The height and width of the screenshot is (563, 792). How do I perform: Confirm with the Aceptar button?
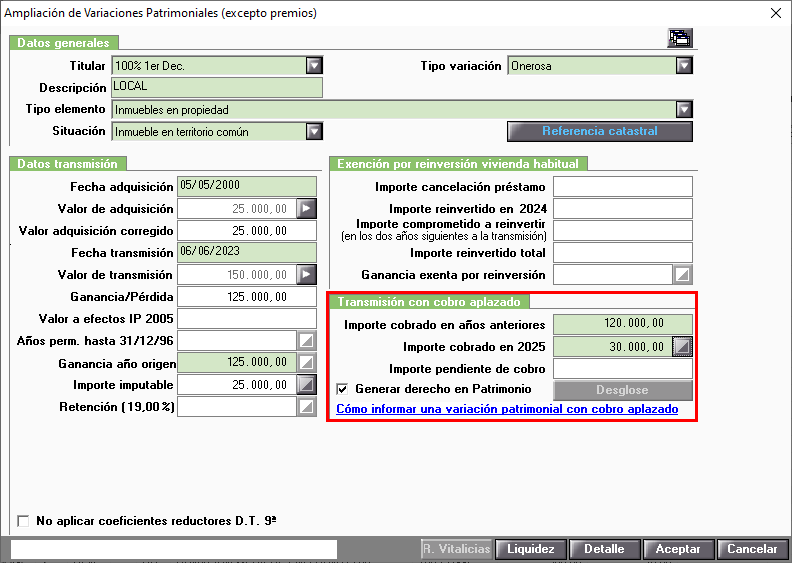click(678, 549)
